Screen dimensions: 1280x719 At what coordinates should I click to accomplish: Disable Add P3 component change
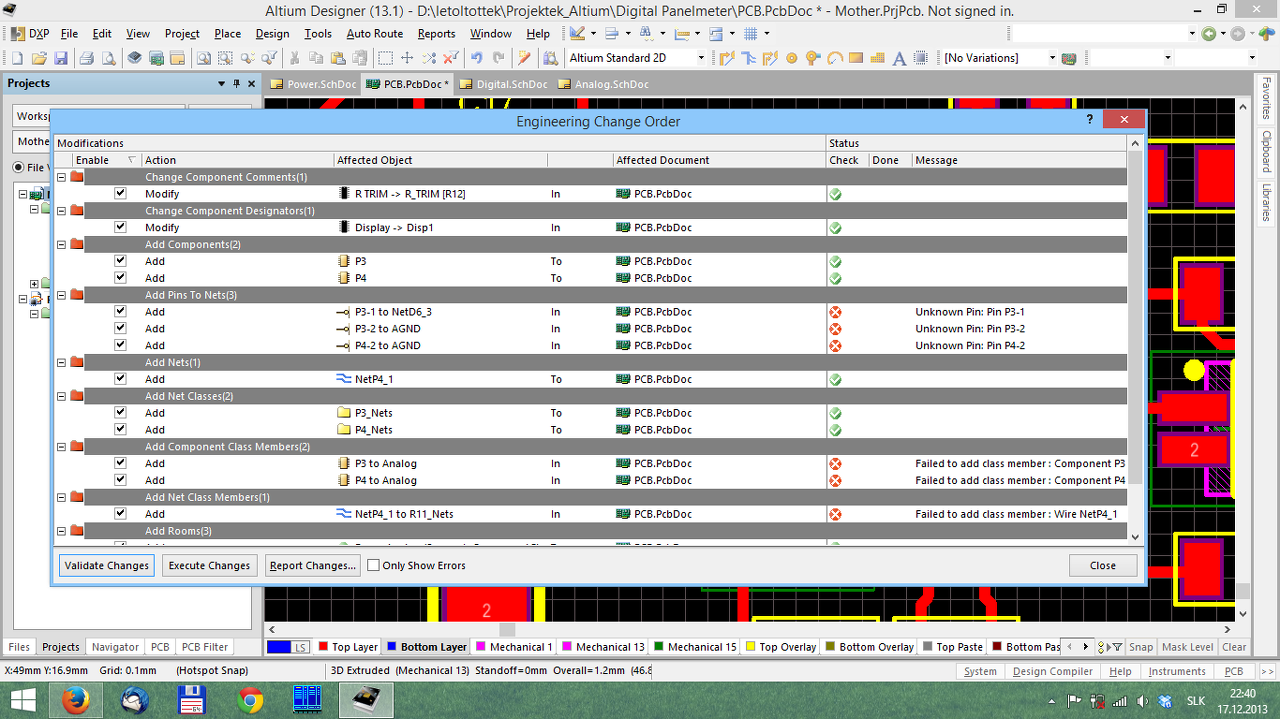(120, 261)
